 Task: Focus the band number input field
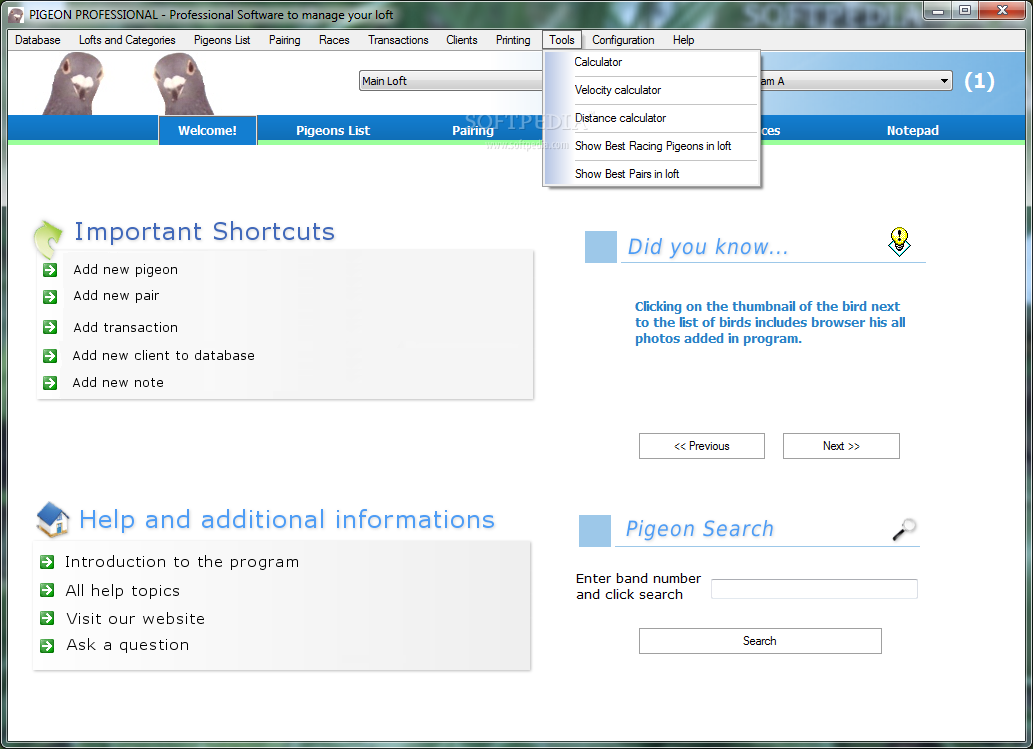tap(814, 589)
